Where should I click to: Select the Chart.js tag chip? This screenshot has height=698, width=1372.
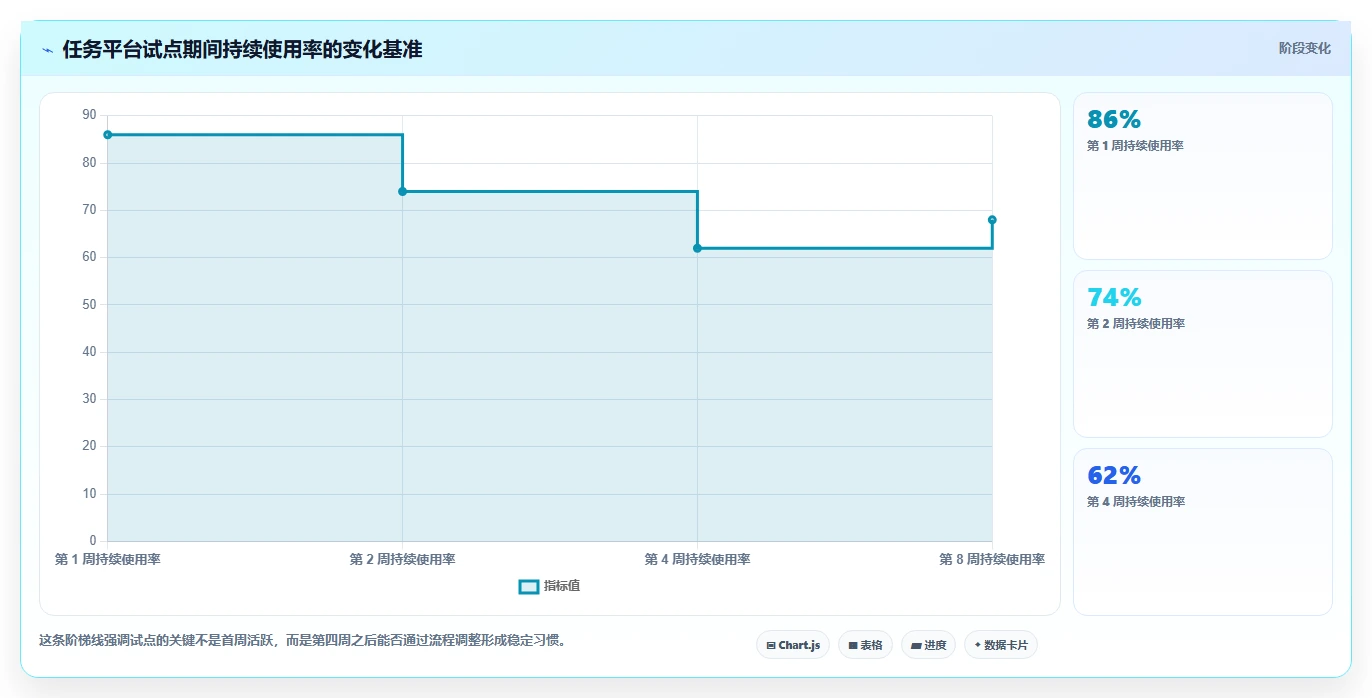coord(793,645)
